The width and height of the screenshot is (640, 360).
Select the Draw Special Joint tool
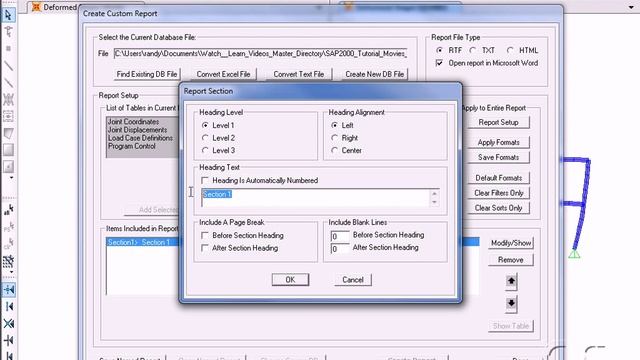pyautogui.click(x=8, y=49)
